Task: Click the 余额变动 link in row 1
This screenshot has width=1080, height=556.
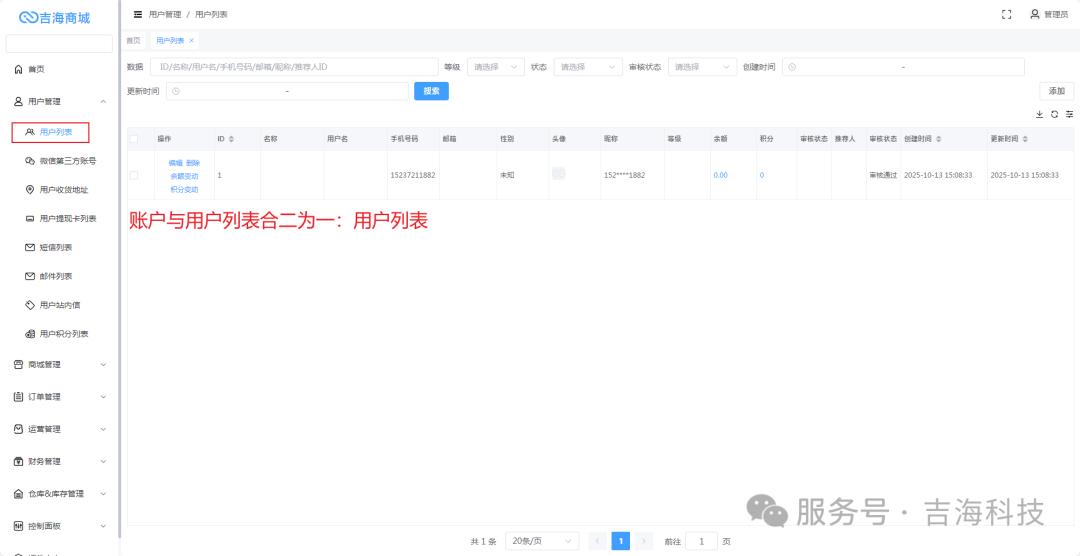Action: [x=184, y=176]
